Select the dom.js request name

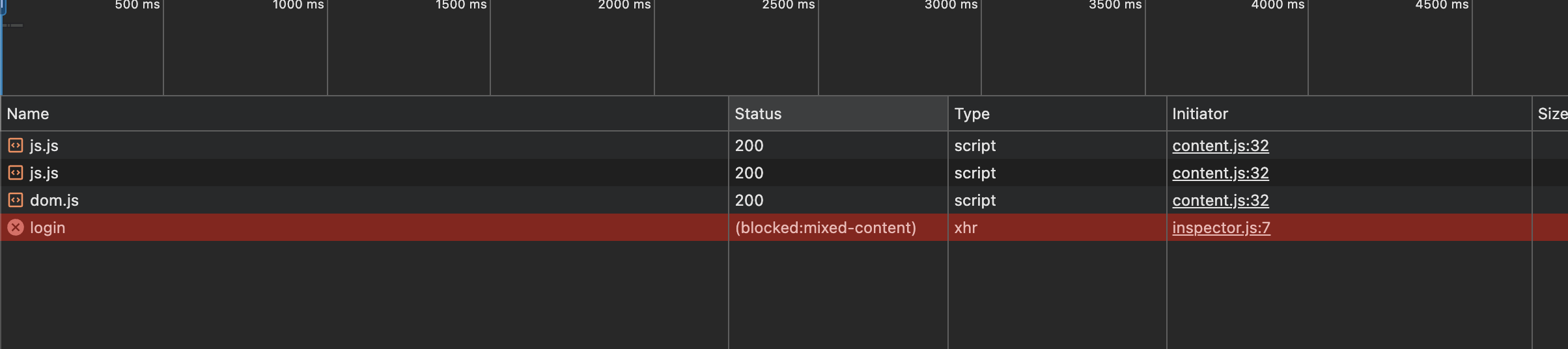(54, 201)
